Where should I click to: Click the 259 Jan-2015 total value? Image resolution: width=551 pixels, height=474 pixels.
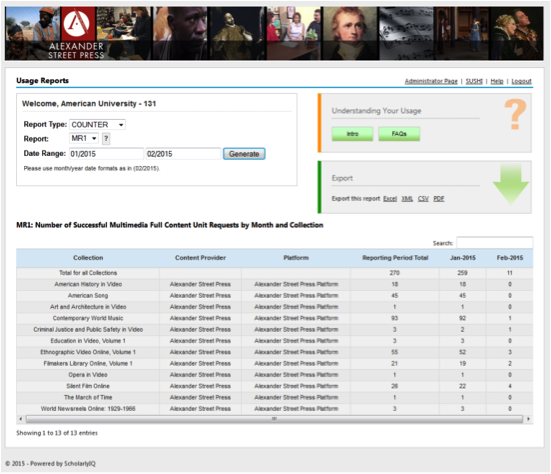coord(462,273)
